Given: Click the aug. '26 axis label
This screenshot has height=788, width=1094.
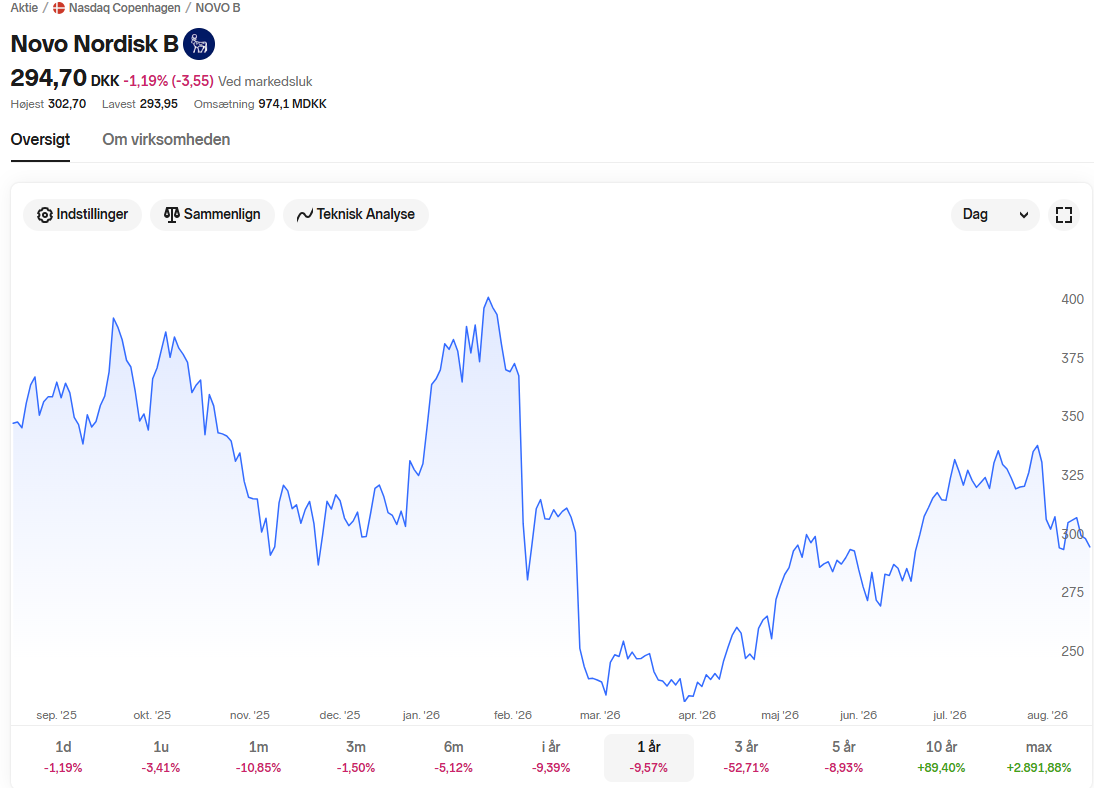Looking at the screenshot, I should click(x=1047, y=715).
